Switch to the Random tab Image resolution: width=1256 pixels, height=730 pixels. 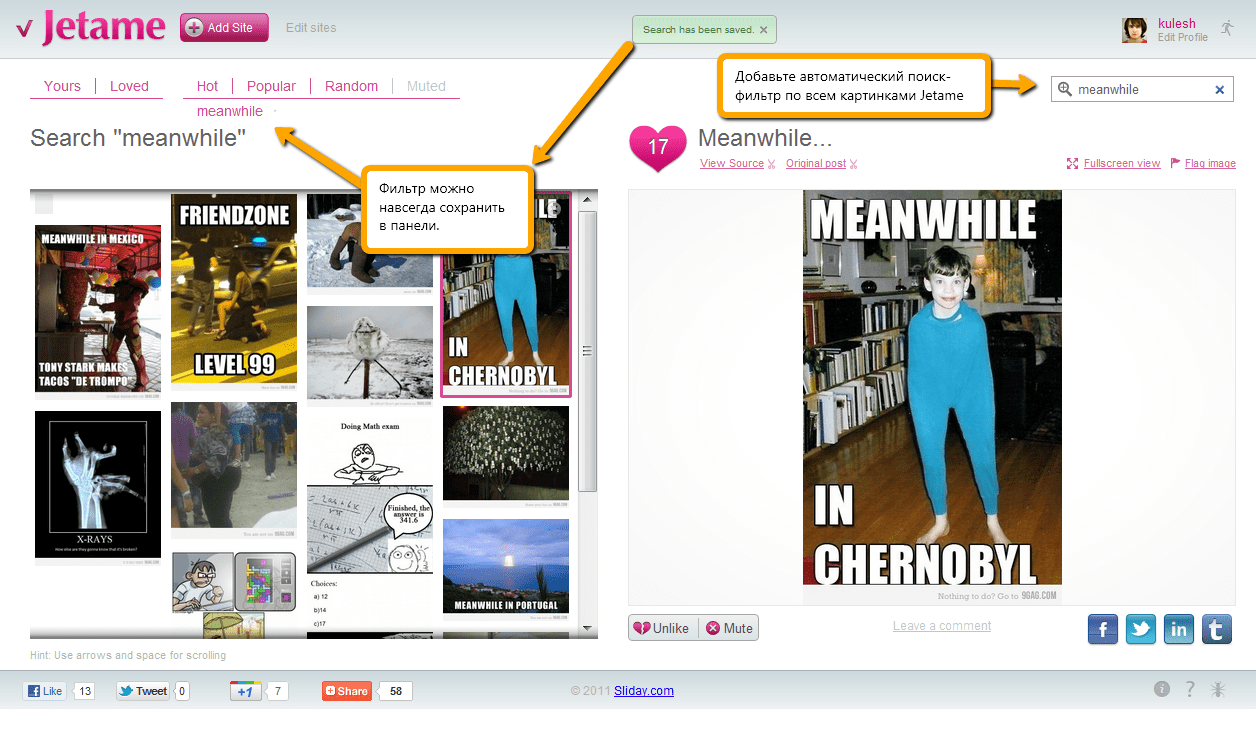351,86
